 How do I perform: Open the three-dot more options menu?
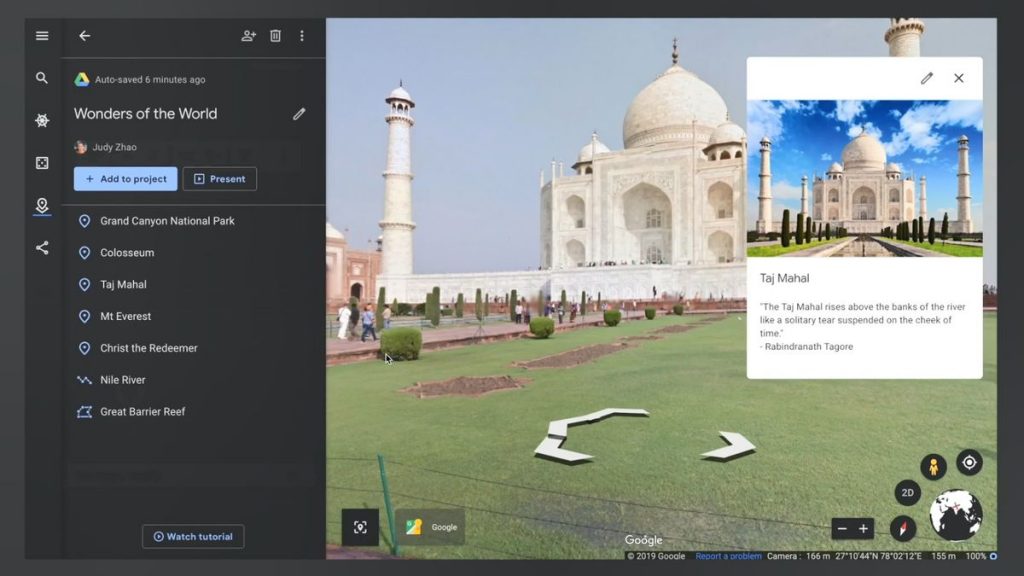(x=302, y=36)
